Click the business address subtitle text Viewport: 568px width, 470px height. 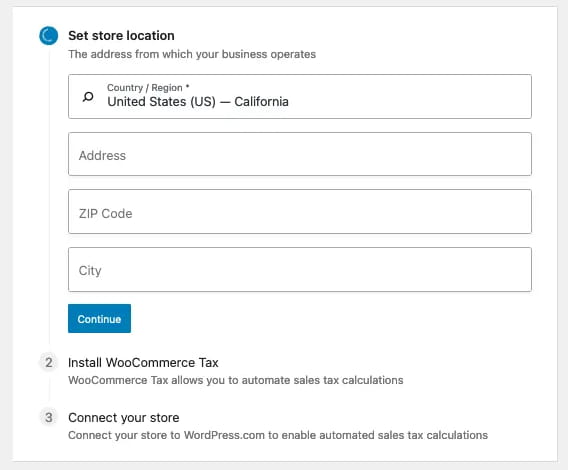pos(192,54)
